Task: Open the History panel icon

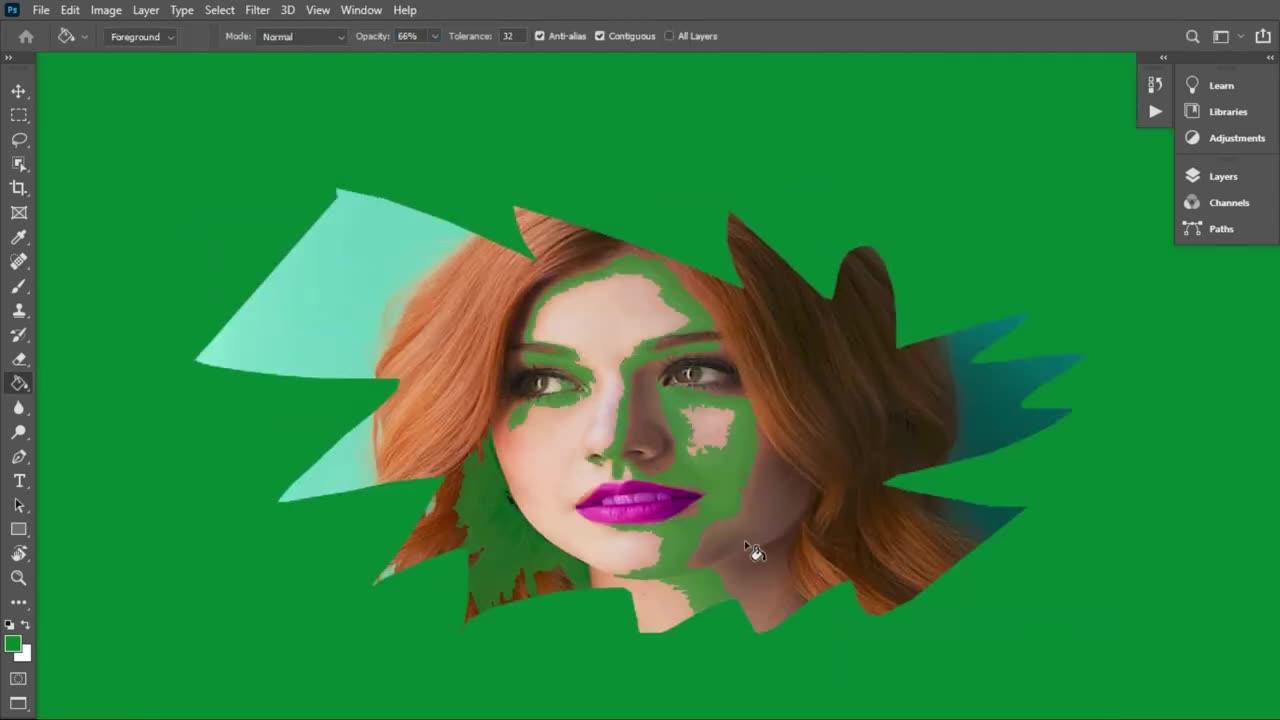Action: pos(1155,85)
